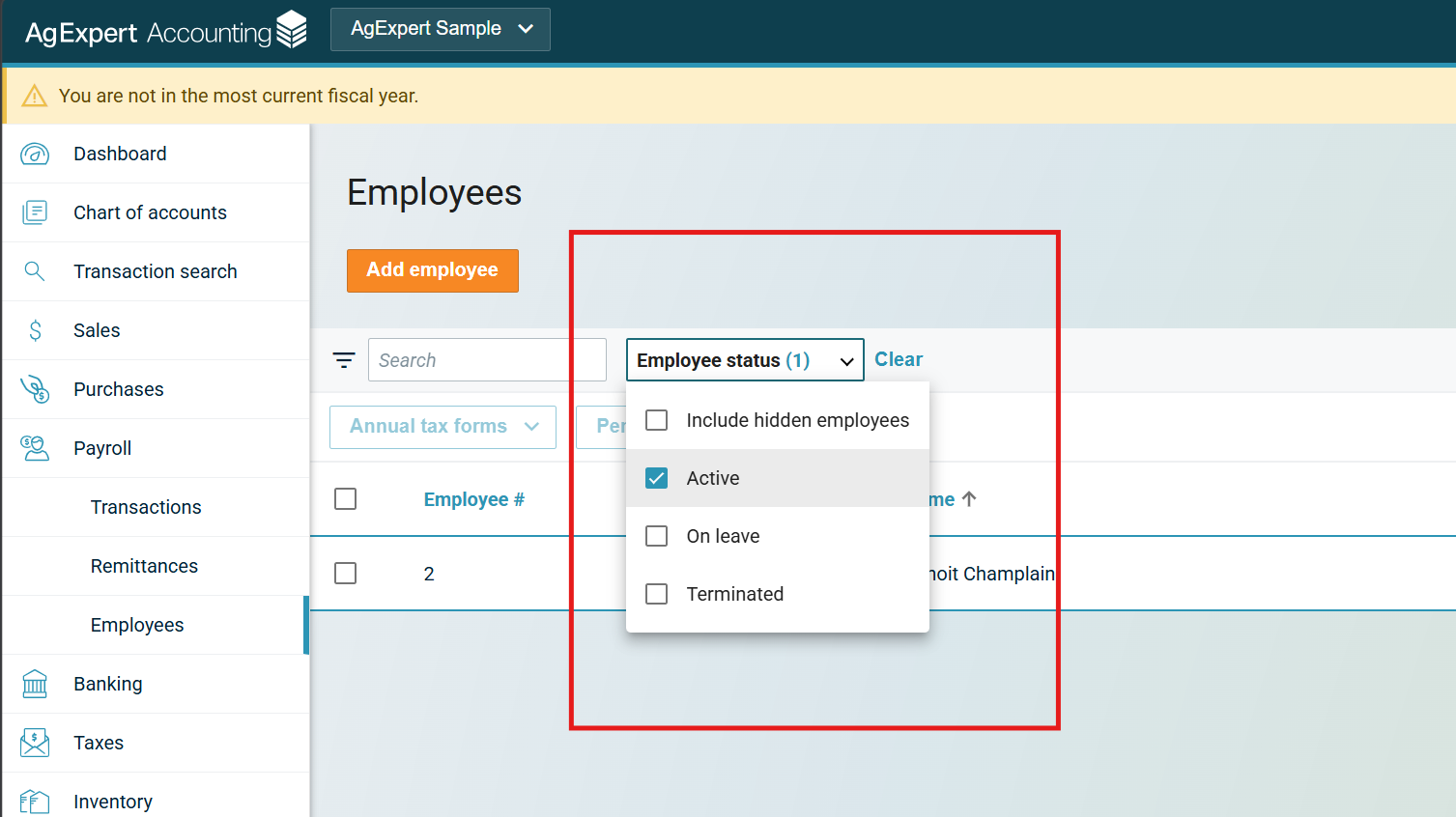Viewport: 1456px width, 817px height.
Task: Click the Add employee button
Action: (x=433, y=270)
